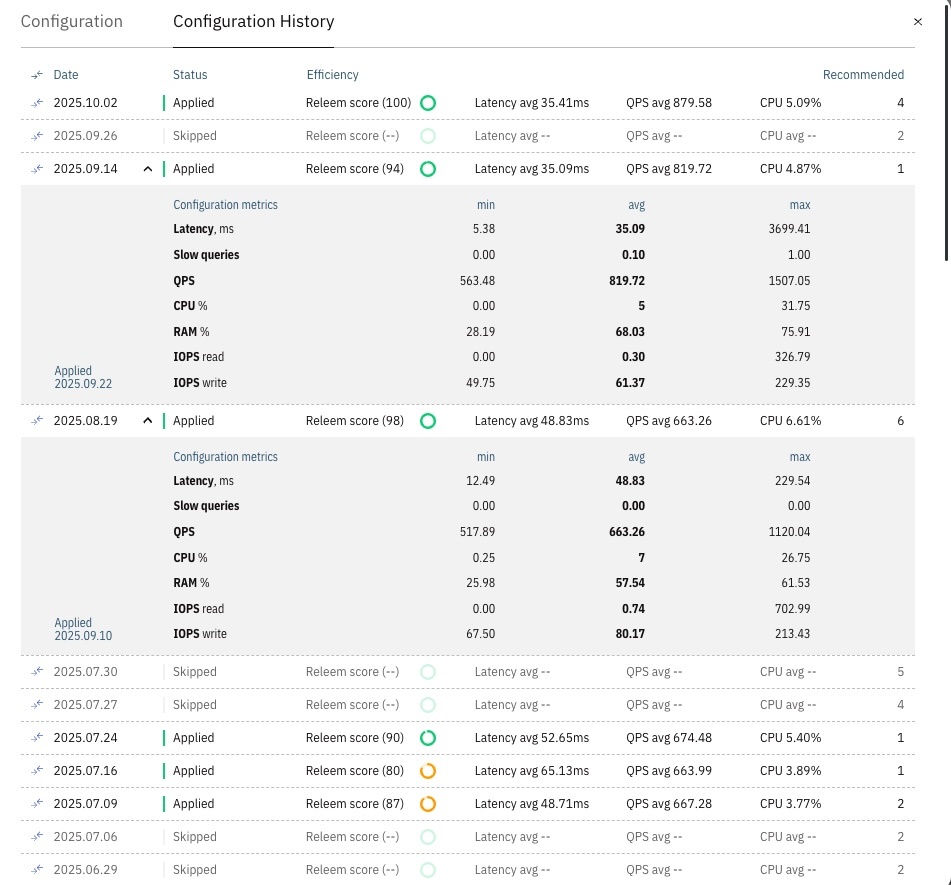Screen dimensions: 951x885
Task: Click compare icon for 2025.08.19 row
Action: point(37,420)
